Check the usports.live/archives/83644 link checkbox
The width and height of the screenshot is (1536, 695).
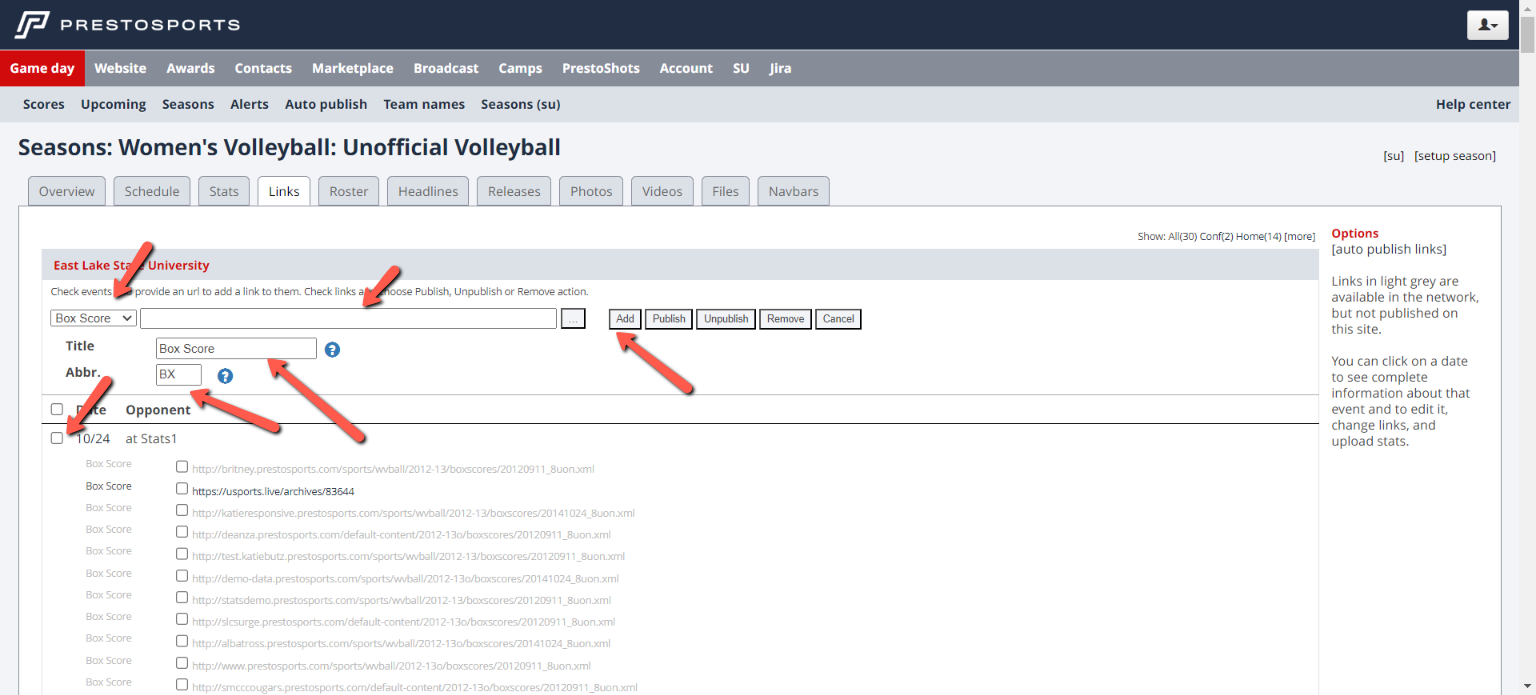point(182,489)
